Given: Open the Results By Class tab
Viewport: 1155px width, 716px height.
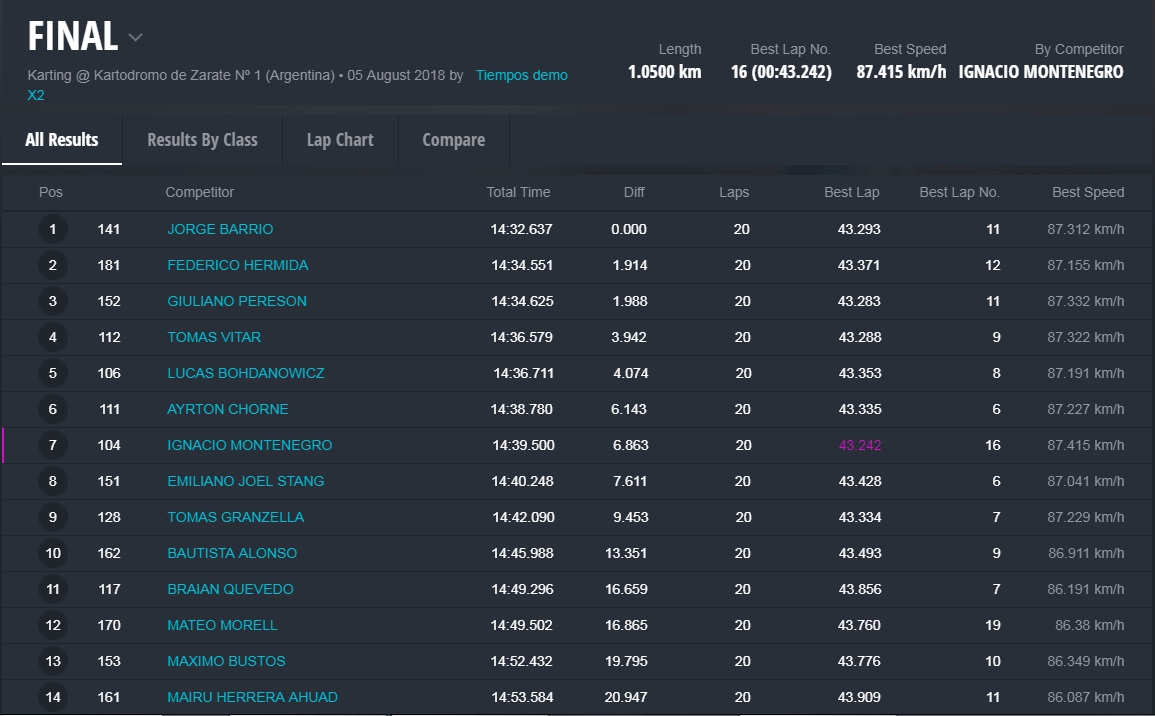Looking at the screenshot, I should coord(202,140).
